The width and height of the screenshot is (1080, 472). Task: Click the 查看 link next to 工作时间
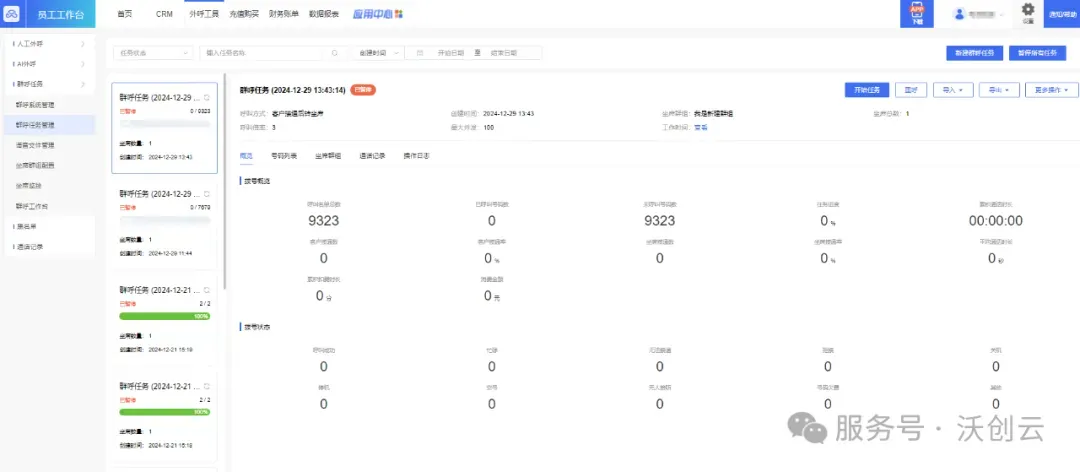pyautogui.click(x=700, y=127)
